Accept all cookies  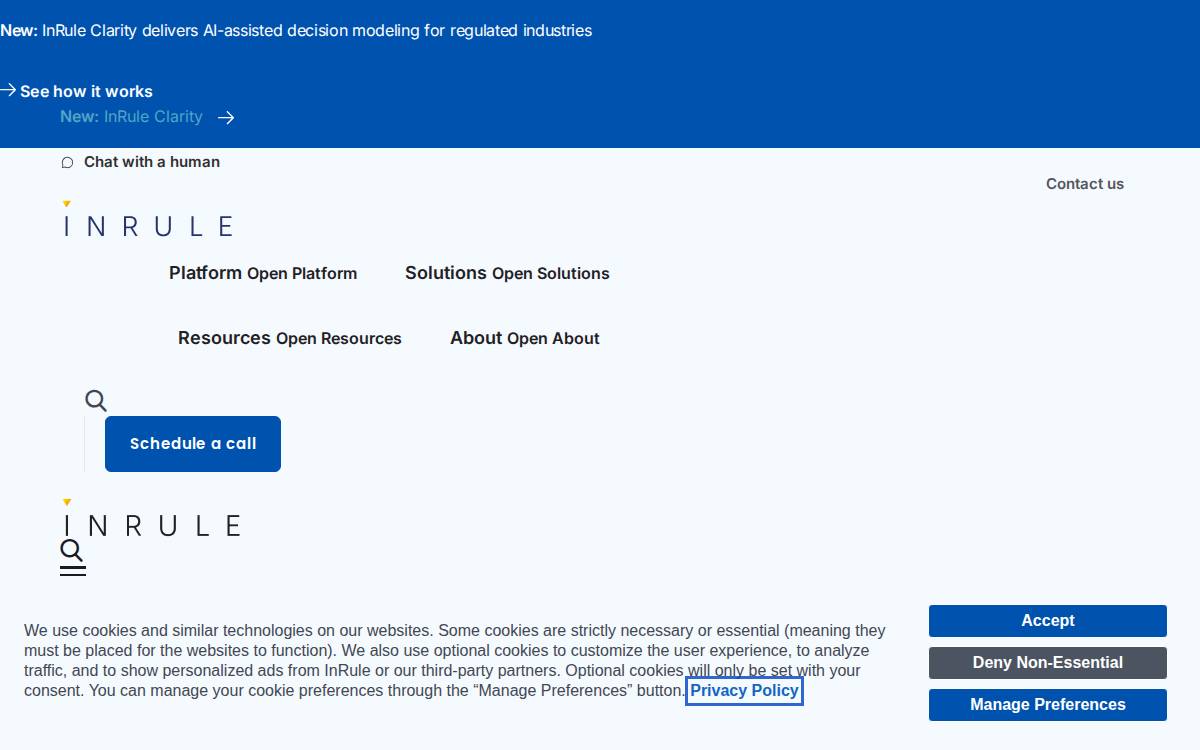click(x=1048, y=621)
